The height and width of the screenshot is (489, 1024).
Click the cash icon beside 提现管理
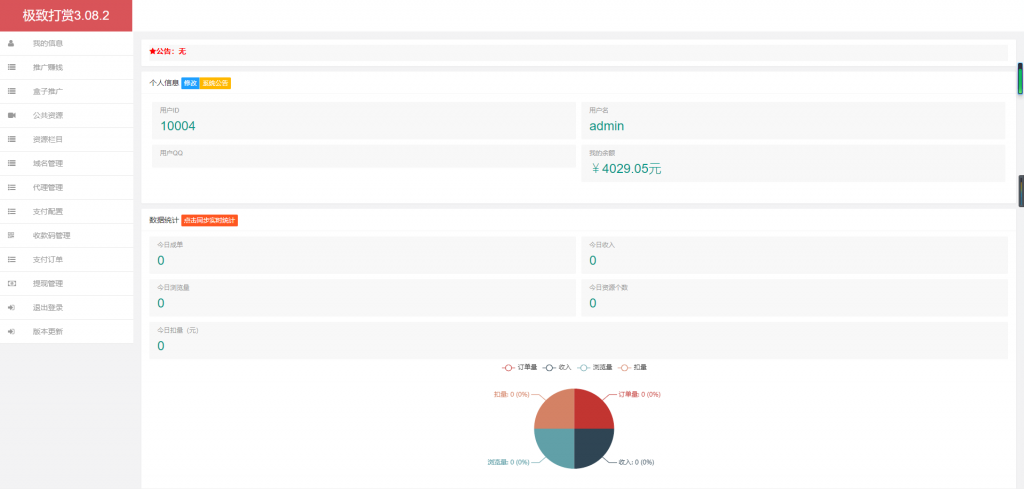pos(11,284)
